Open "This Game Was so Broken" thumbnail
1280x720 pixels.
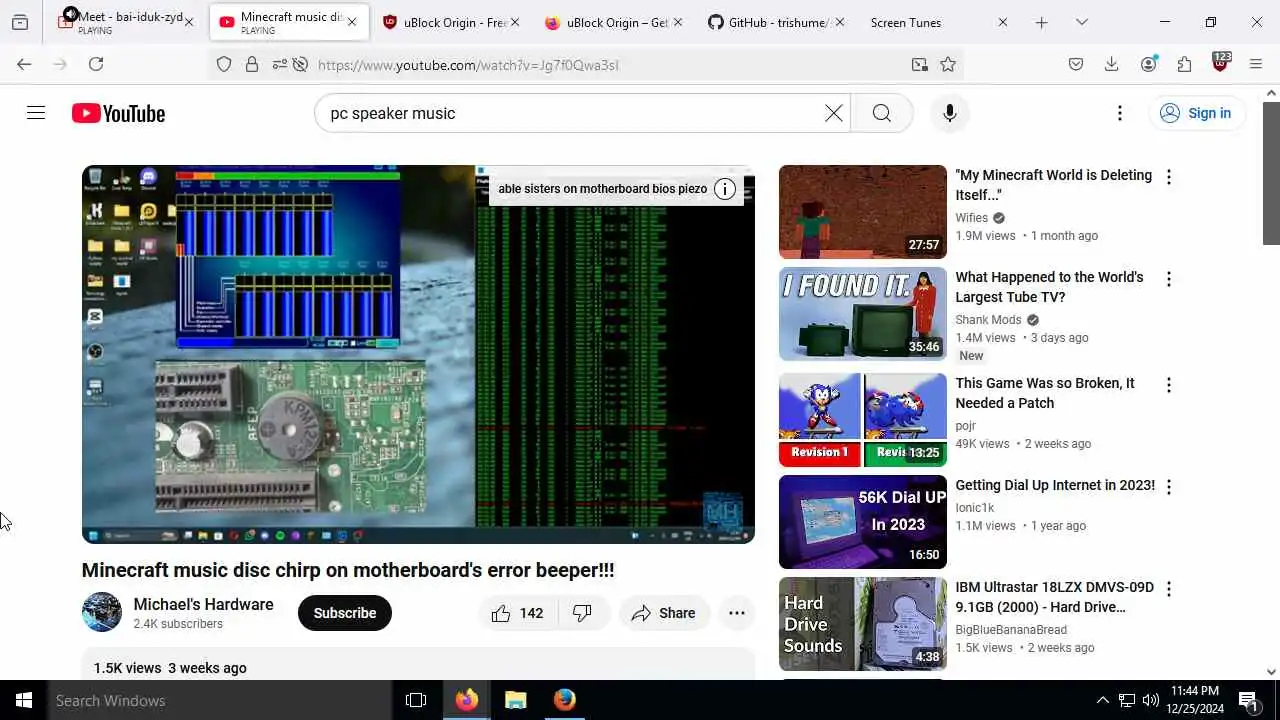click(862, 420)
